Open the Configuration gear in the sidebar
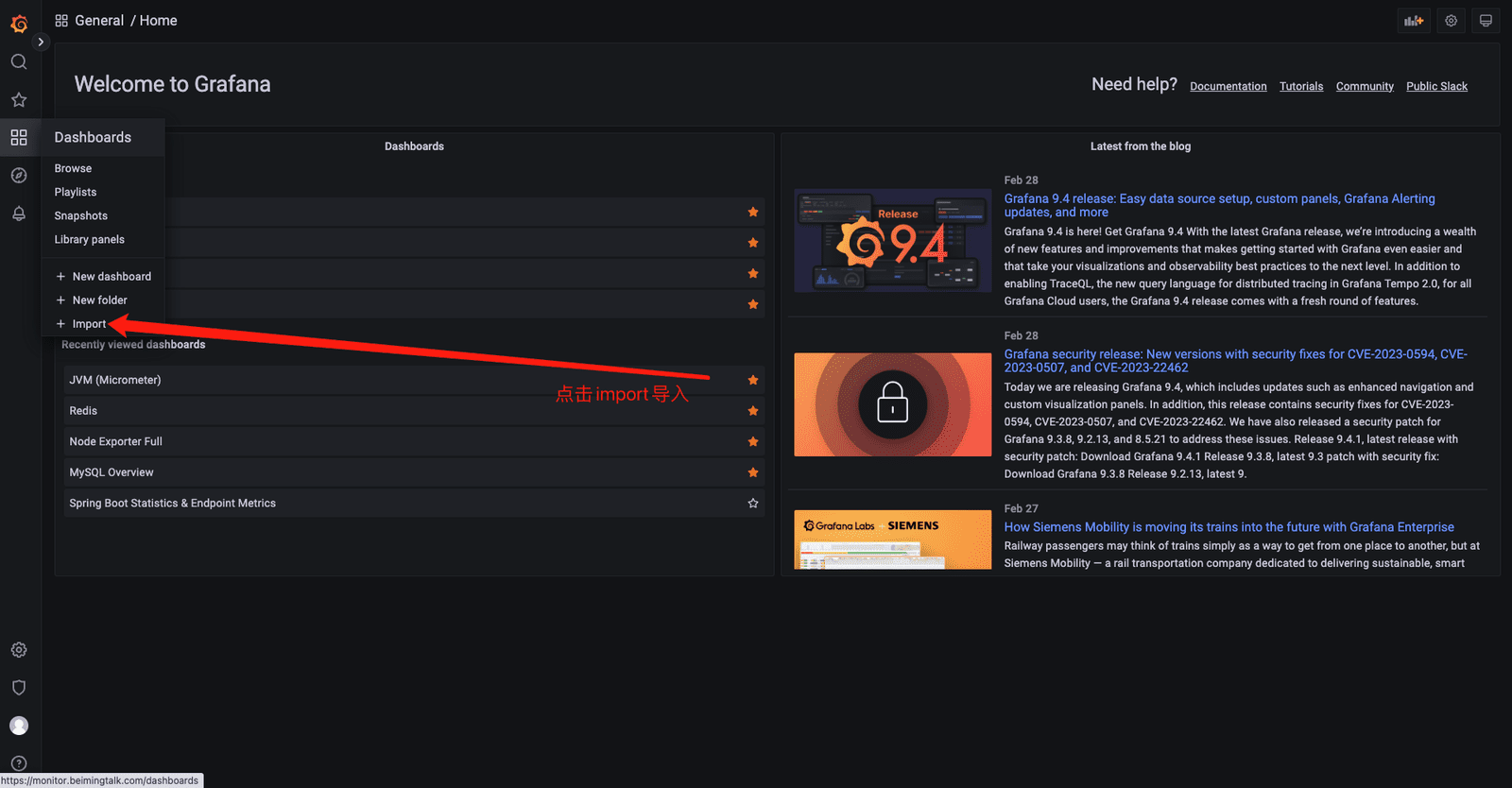The height and width of the screenshot is (788, 1512). tap(19, 650)
